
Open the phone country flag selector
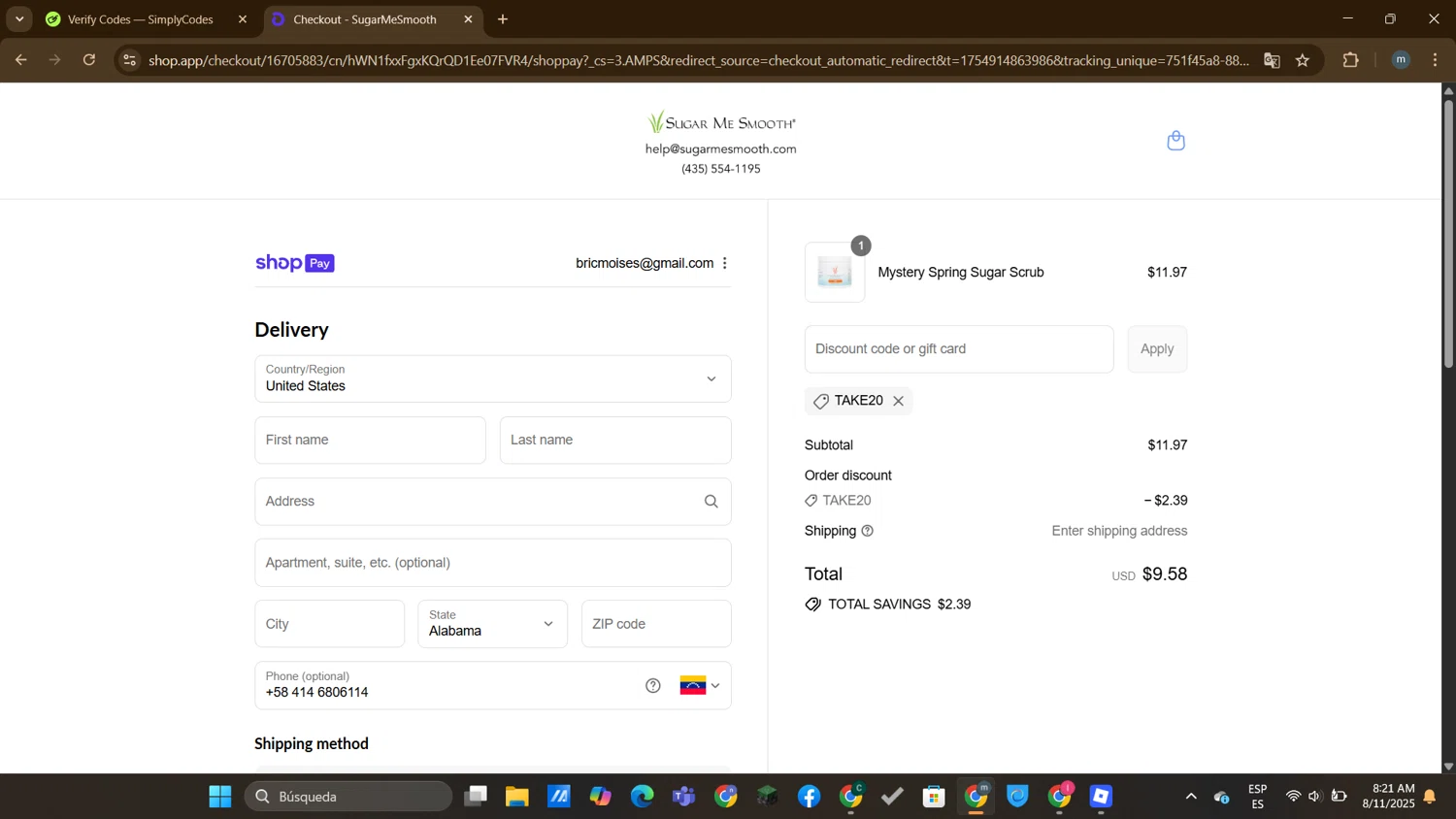(700, 686)
